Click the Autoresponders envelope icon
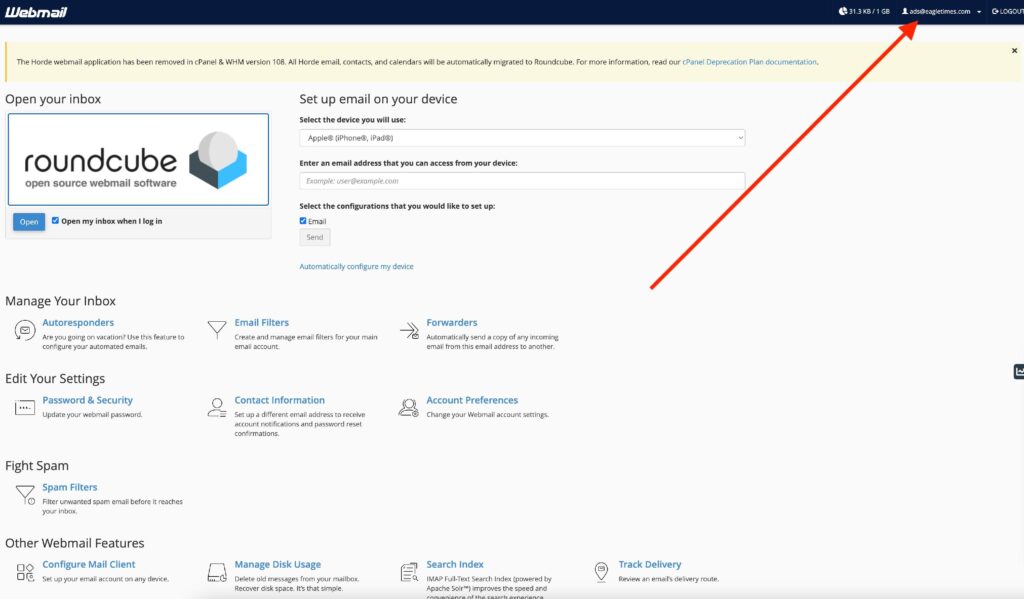 tap(24, 330)
